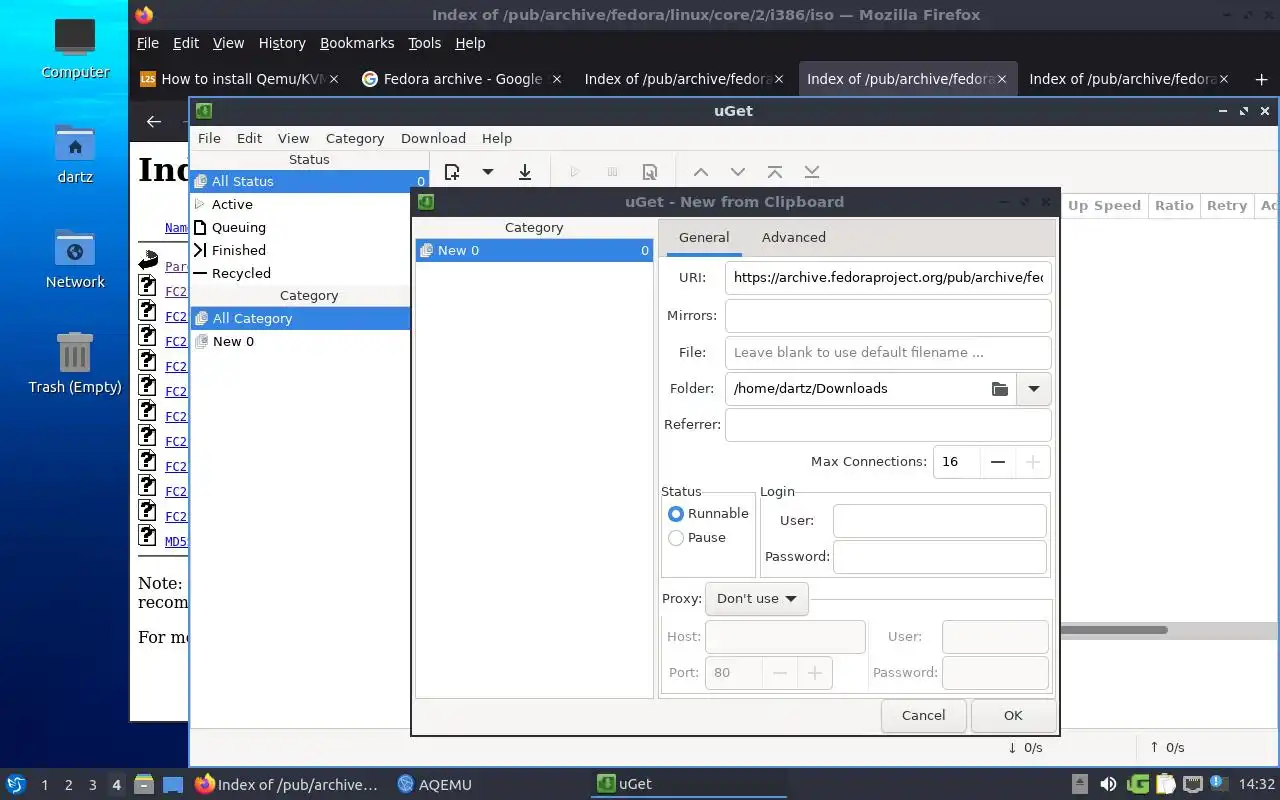This screenshot has width=1280, height=800.
Task: Click the Retry column header
Action: tap(1227, 206)
